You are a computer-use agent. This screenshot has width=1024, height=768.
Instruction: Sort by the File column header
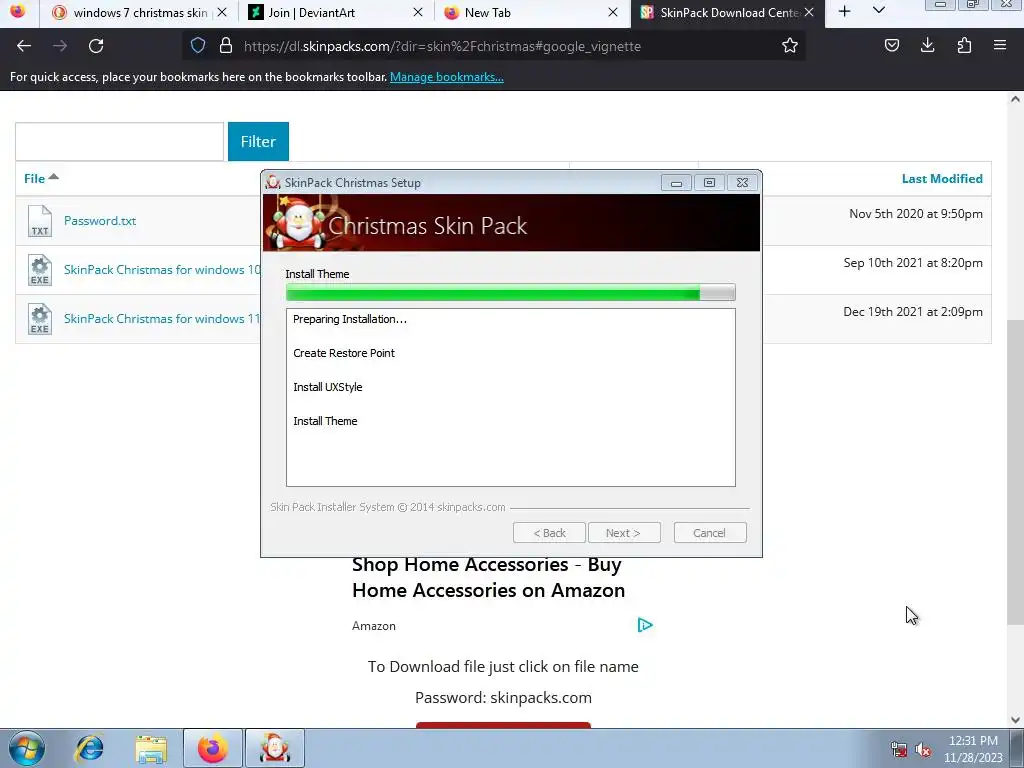coord(40,178)
